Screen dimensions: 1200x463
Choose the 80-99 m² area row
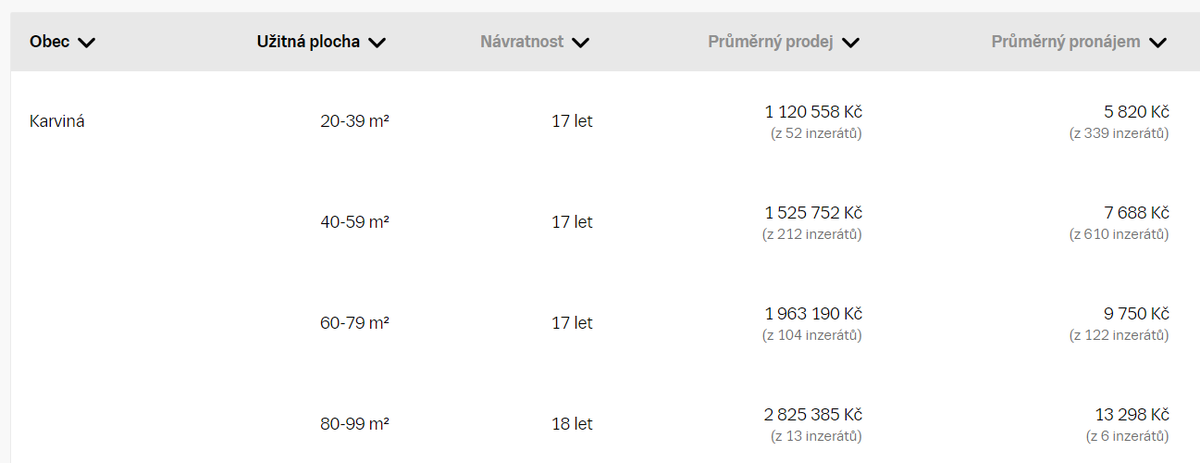tap(354, 424)
